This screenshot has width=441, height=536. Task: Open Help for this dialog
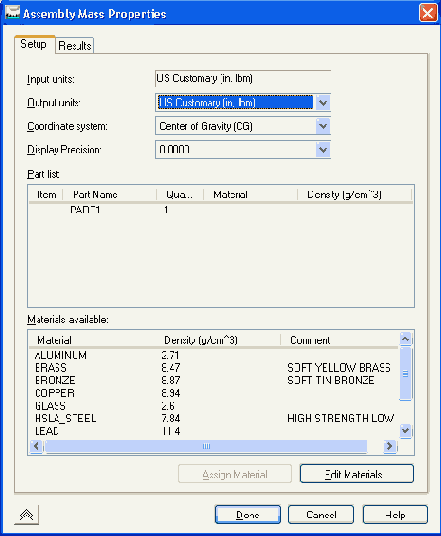point(395,514)
